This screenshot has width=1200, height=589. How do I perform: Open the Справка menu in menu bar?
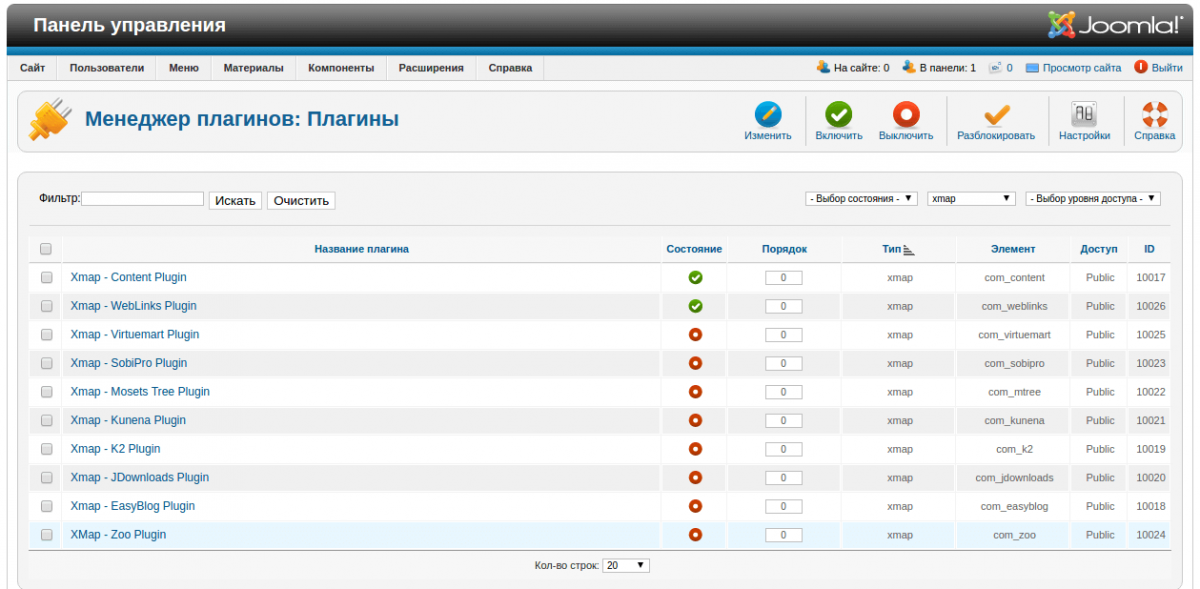(x=510, y=68)
